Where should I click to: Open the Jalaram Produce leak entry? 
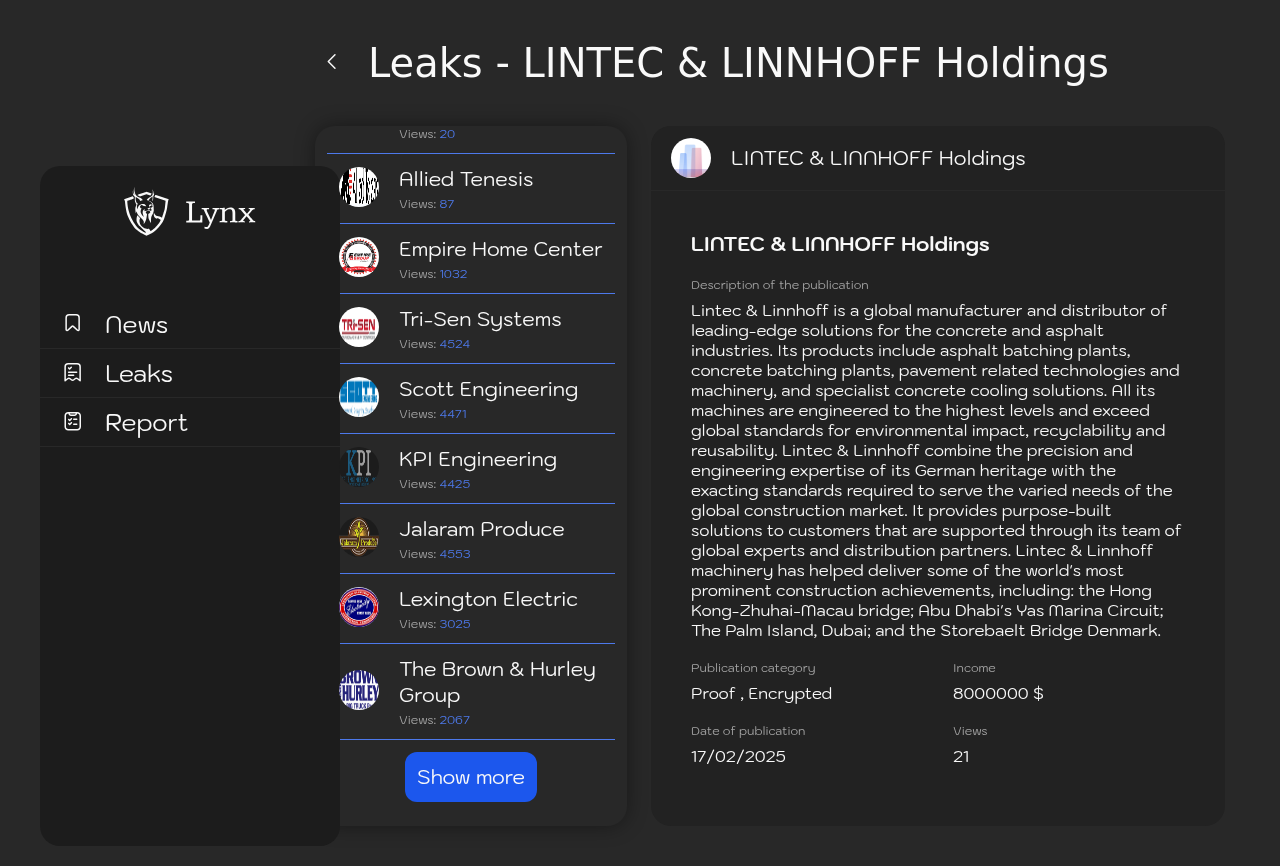click(x=471, y=539)
